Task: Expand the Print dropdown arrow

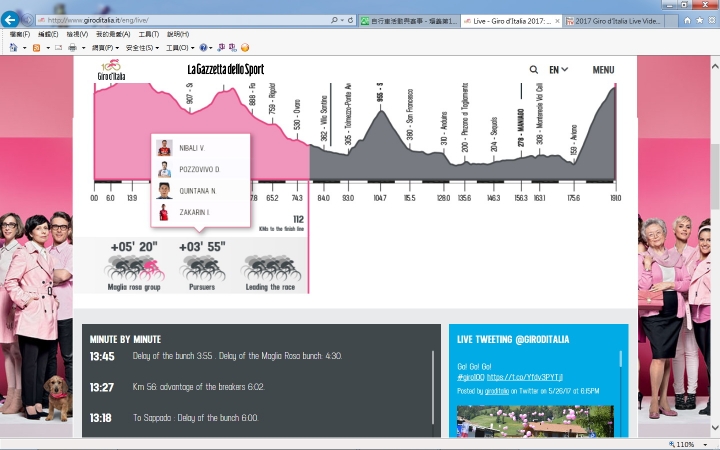Action: (83, 48)
